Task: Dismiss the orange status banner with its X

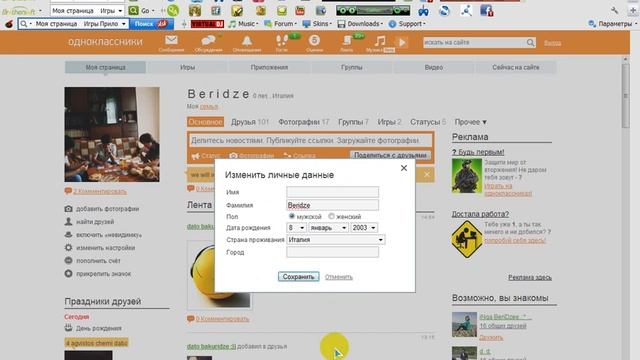Action: pyautogui.click(x=427, y=175)
